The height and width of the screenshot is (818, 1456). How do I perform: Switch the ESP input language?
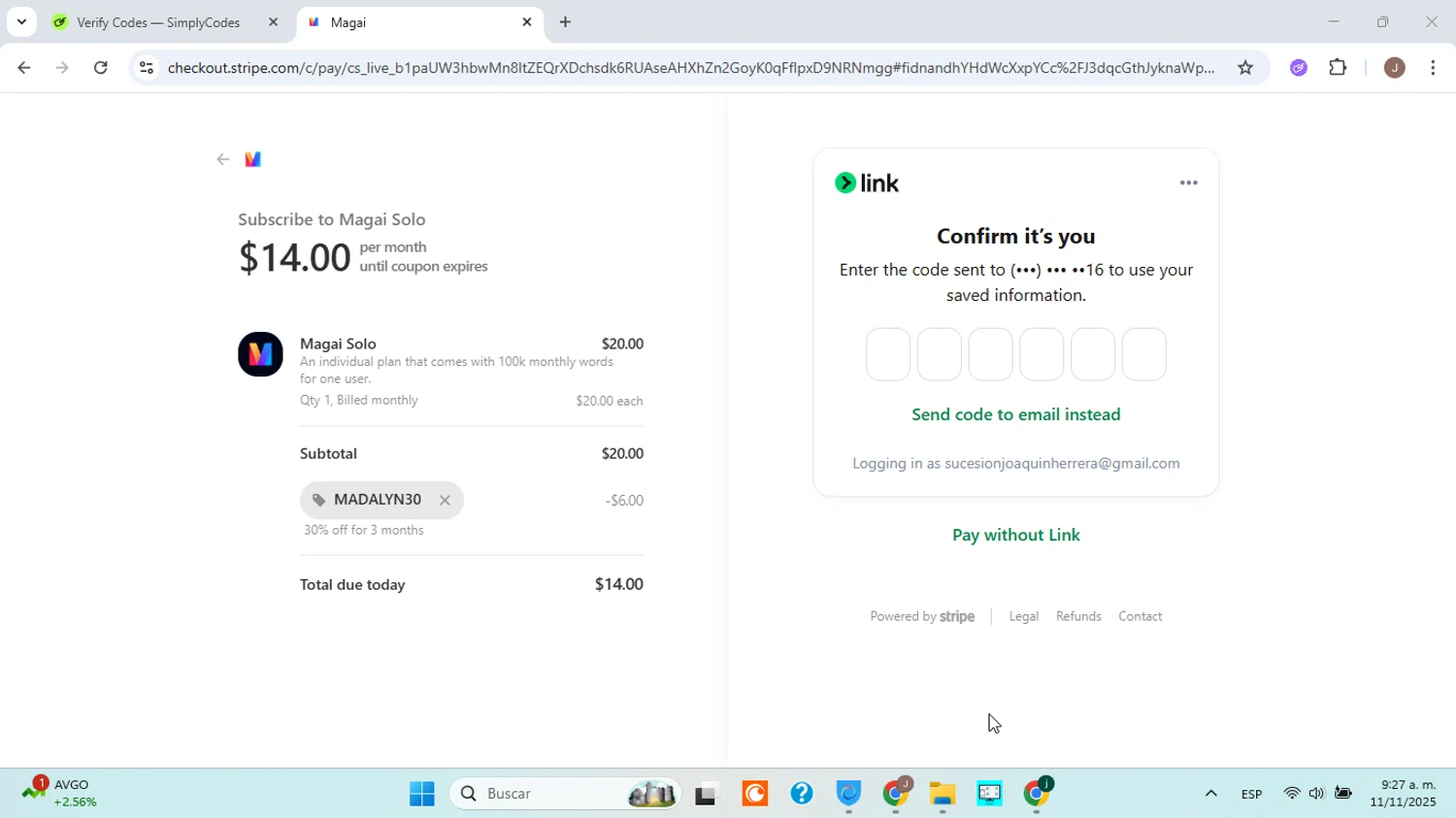[x=1251, y=795]
